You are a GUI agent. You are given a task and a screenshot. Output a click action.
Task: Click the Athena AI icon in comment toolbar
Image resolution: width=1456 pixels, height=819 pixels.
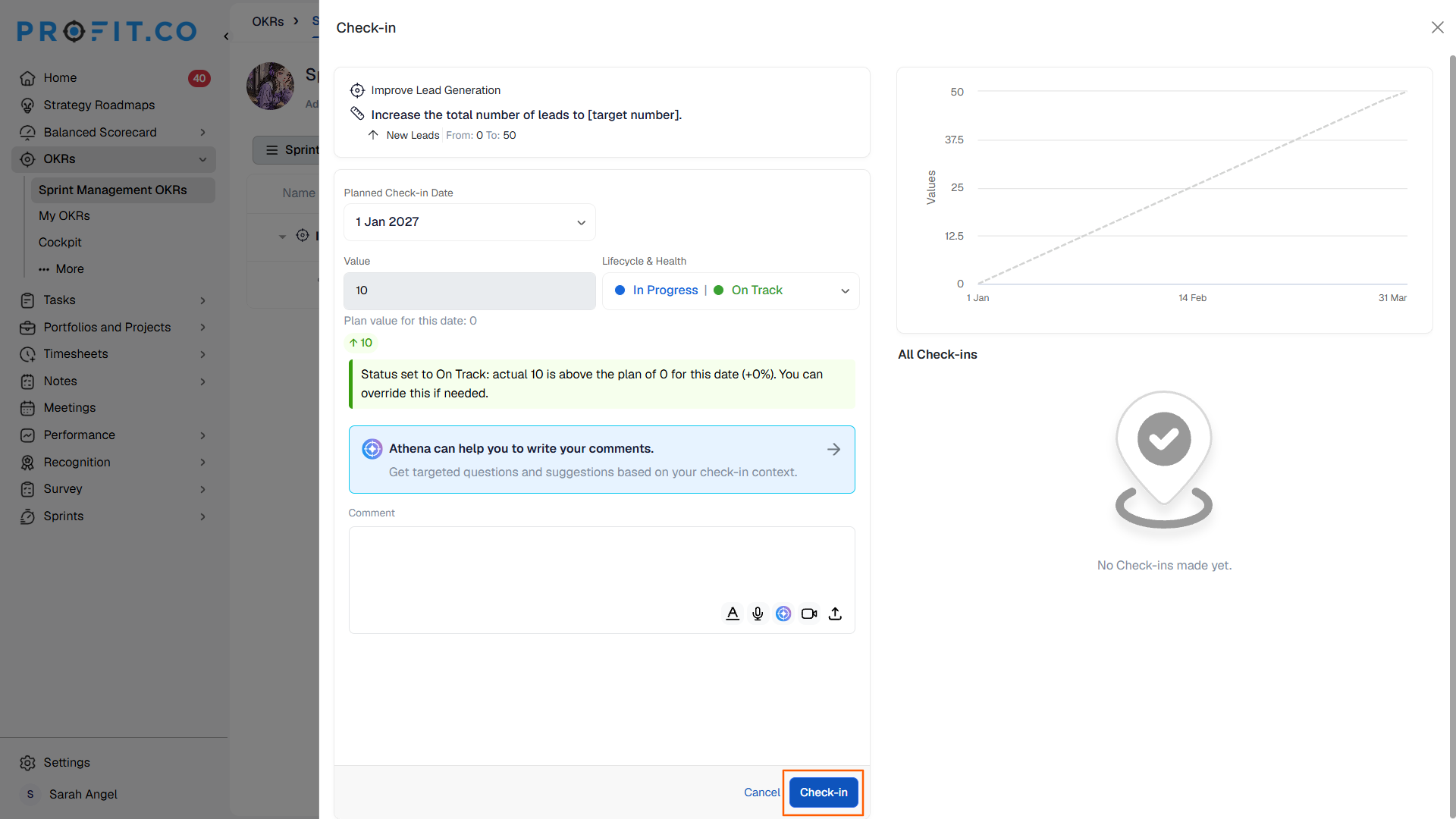coord(783,613)
